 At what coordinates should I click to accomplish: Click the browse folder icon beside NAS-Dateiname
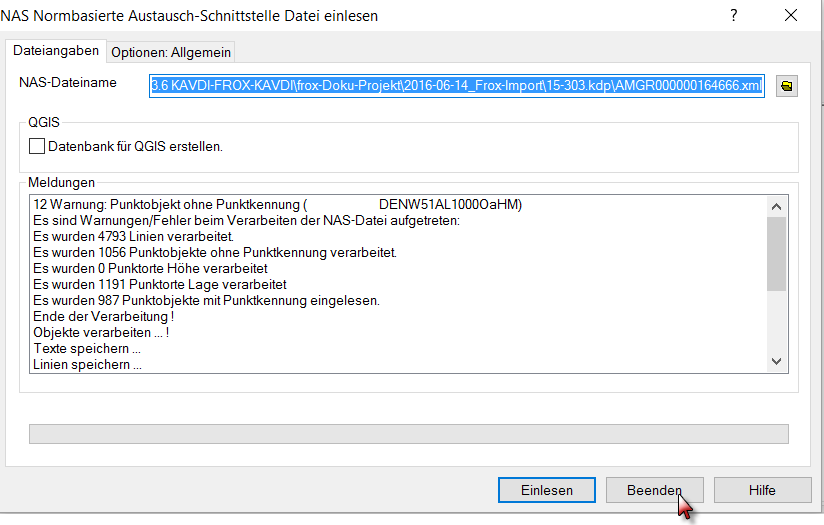click(x=787, y=86)
